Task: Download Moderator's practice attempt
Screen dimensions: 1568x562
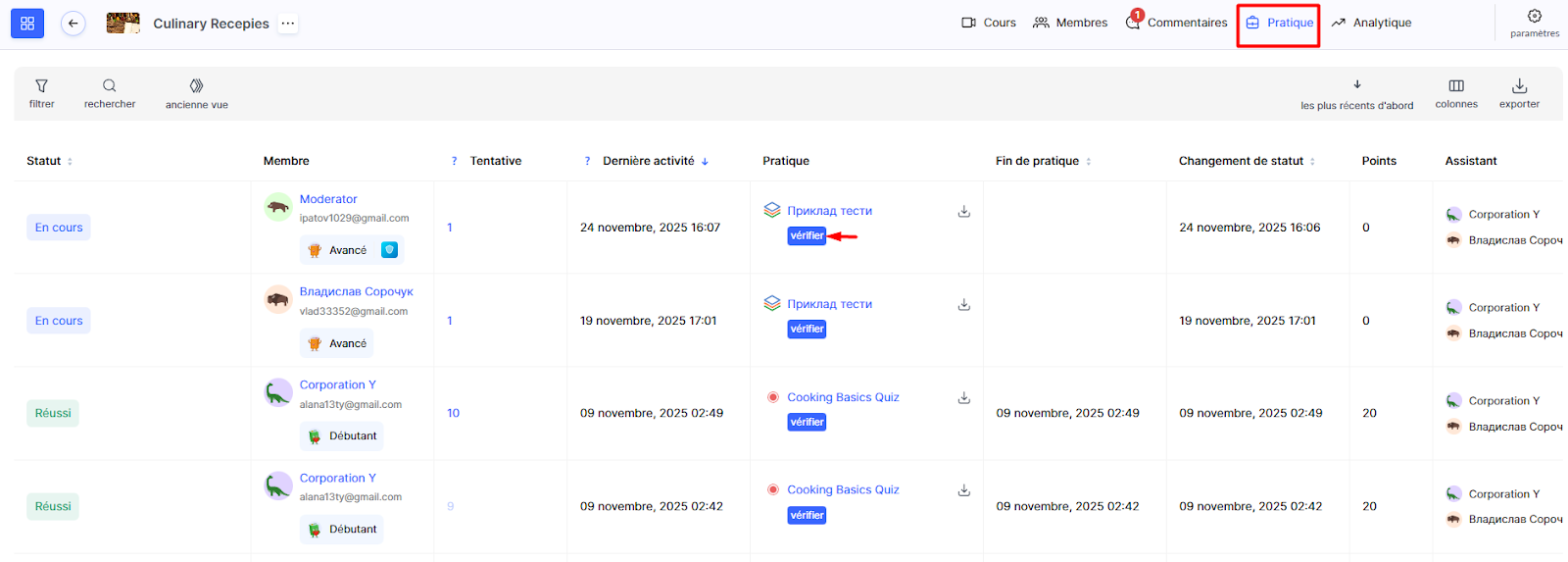Action: tap(964, 211)
